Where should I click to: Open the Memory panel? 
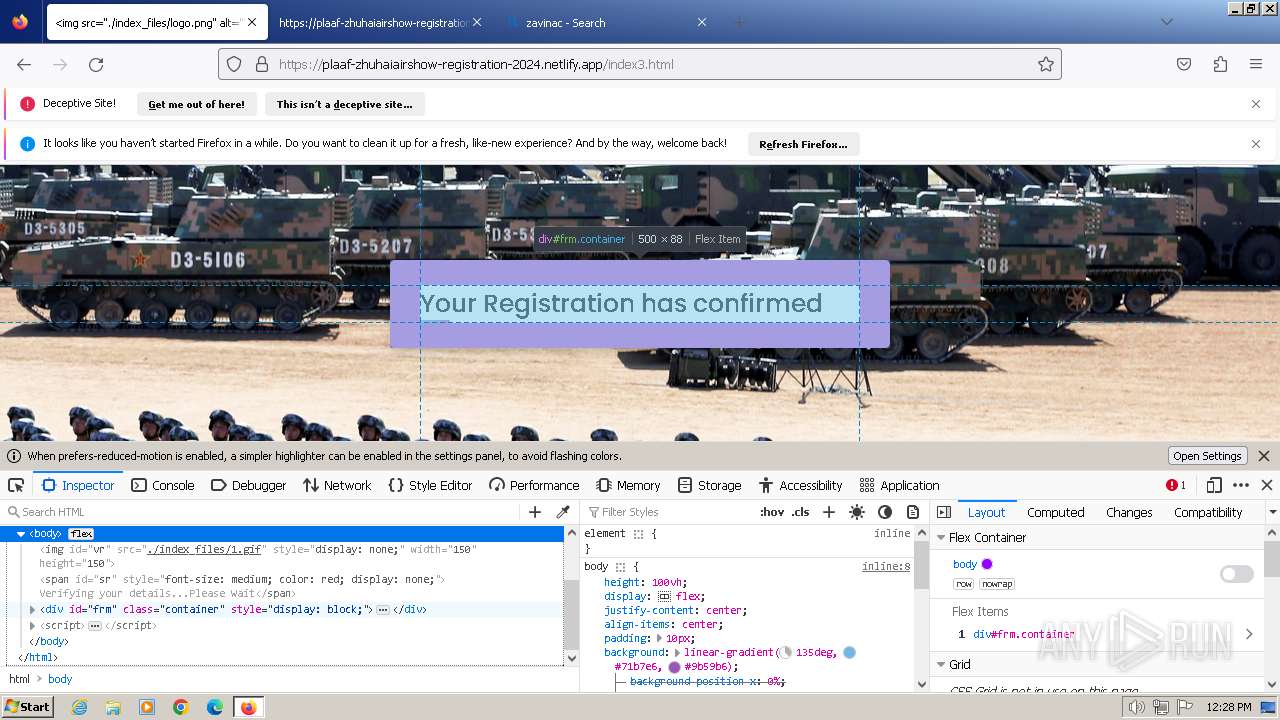click(628, 485)
